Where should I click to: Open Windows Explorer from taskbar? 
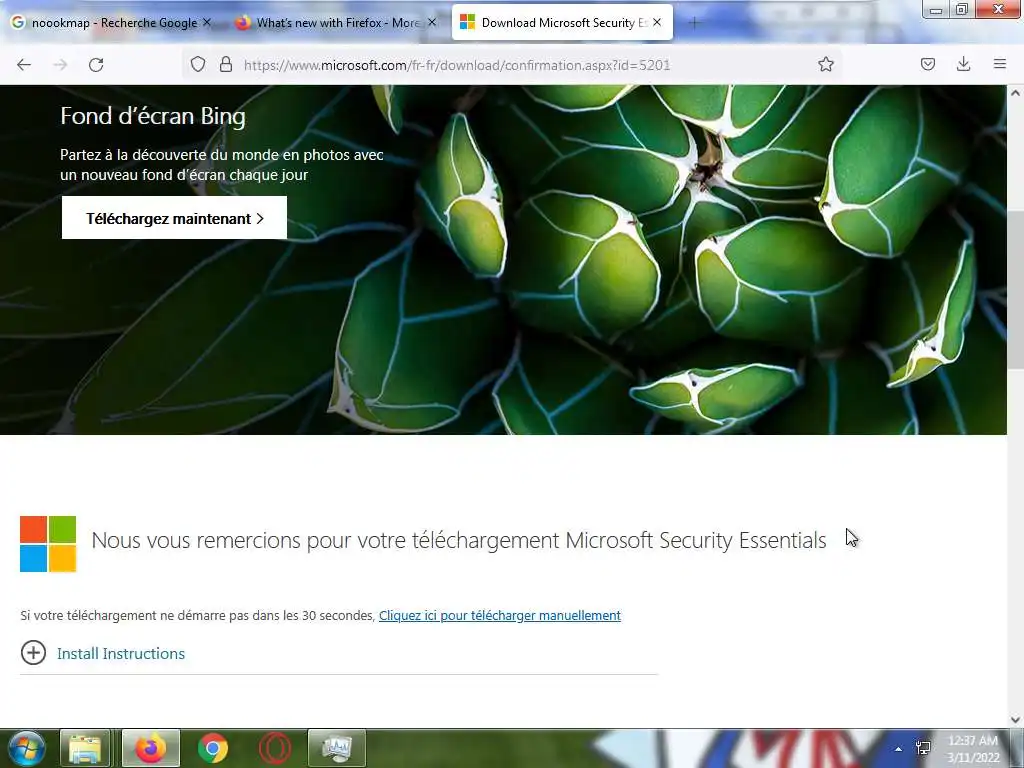point(85,748)
